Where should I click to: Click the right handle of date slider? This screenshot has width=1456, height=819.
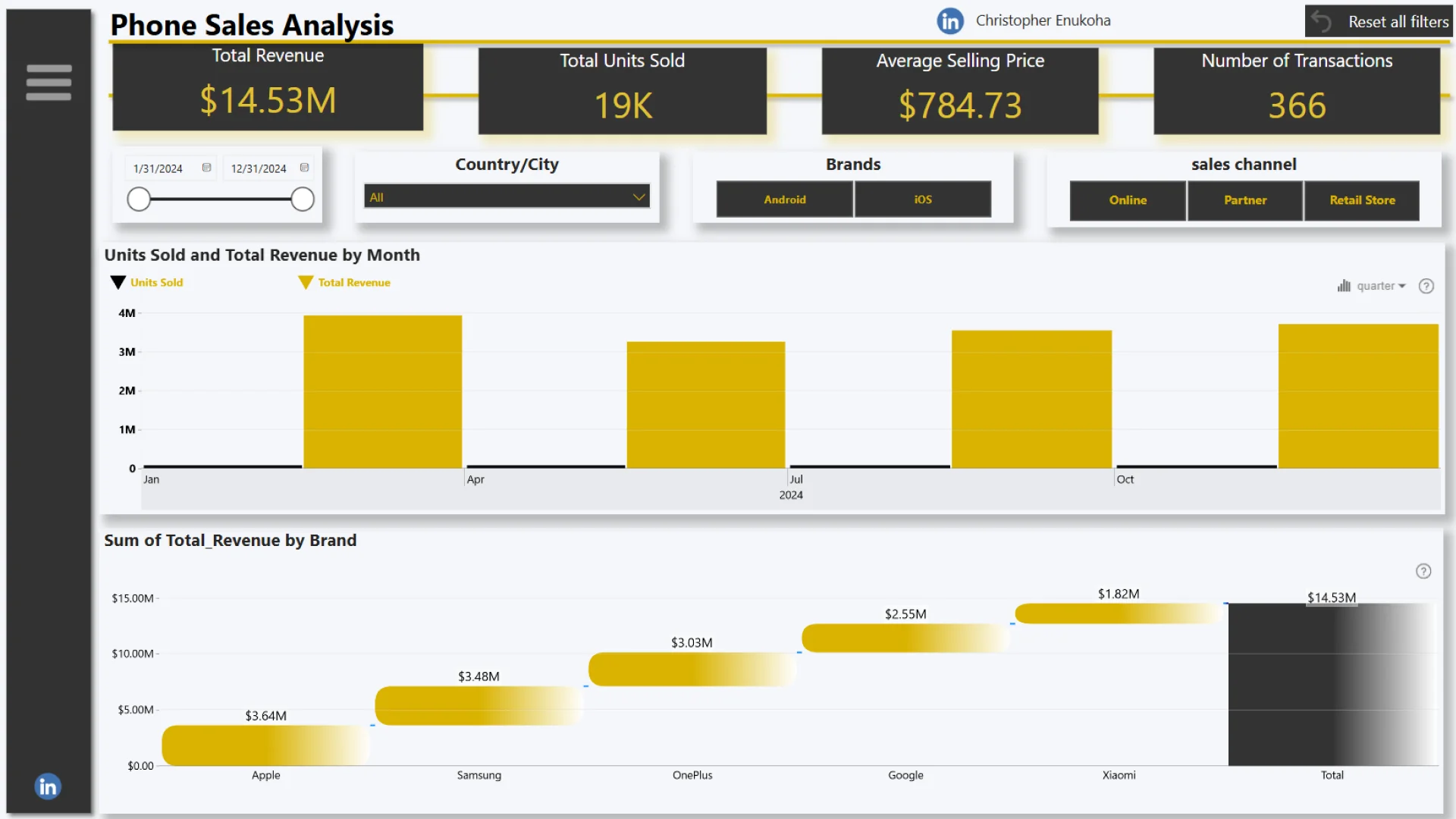coord(303,199)
